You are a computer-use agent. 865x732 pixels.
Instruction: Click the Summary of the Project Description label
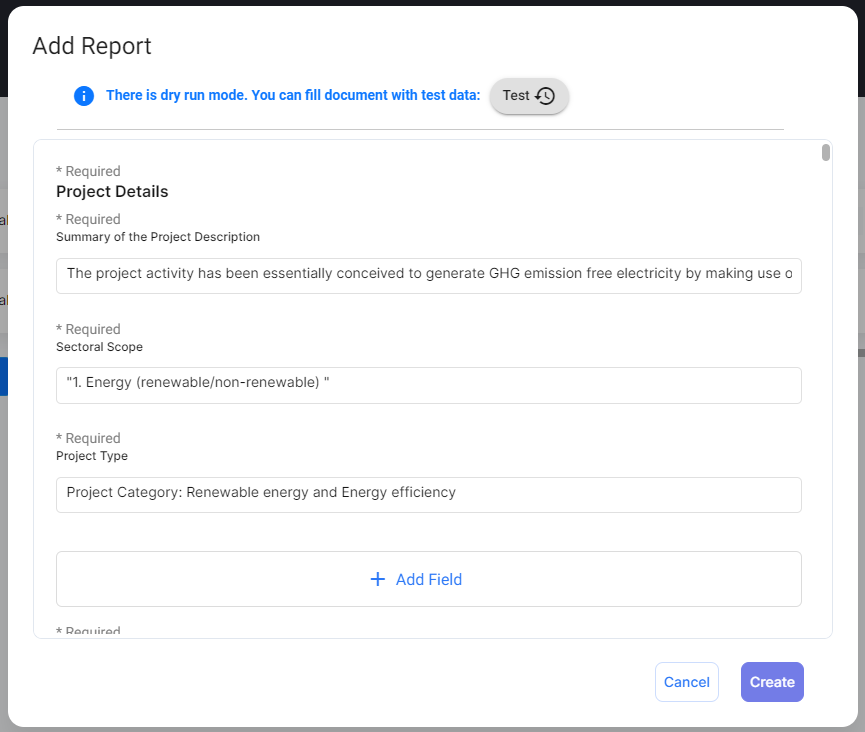pos(158,237)
